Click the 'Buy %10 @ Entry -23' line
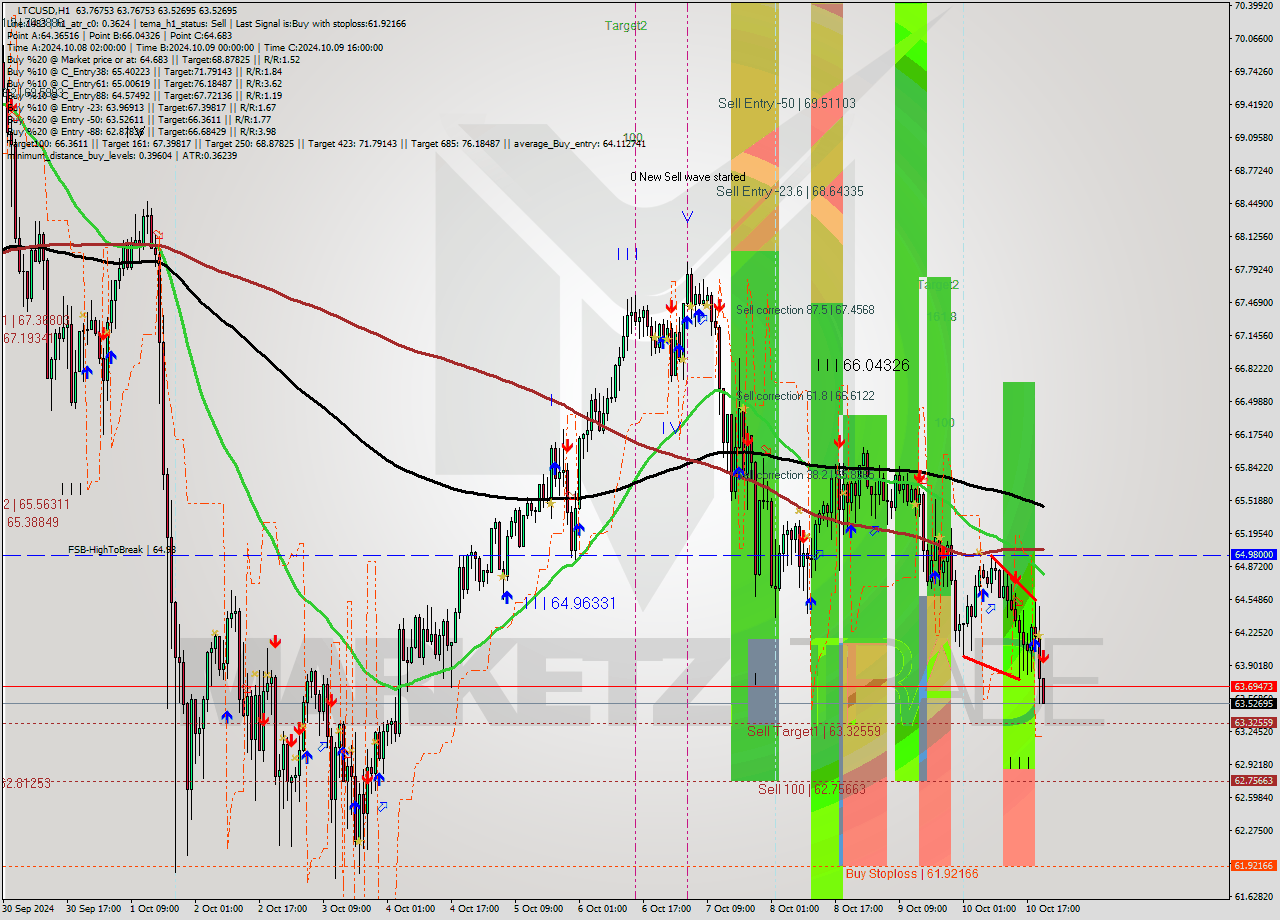The width and height of the screenshot is (1280, 920). click(x=141, y=107)
